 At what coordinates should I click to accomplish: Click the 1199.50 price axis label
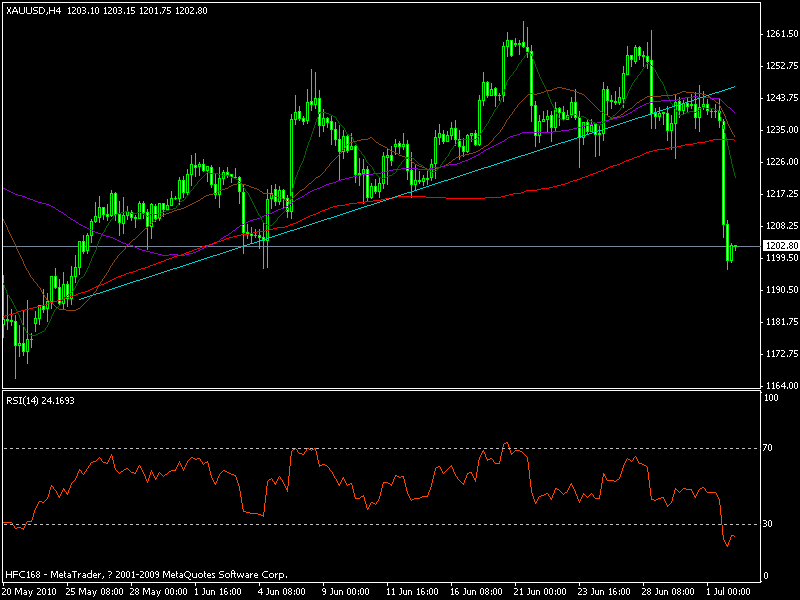tap(782, 258)
